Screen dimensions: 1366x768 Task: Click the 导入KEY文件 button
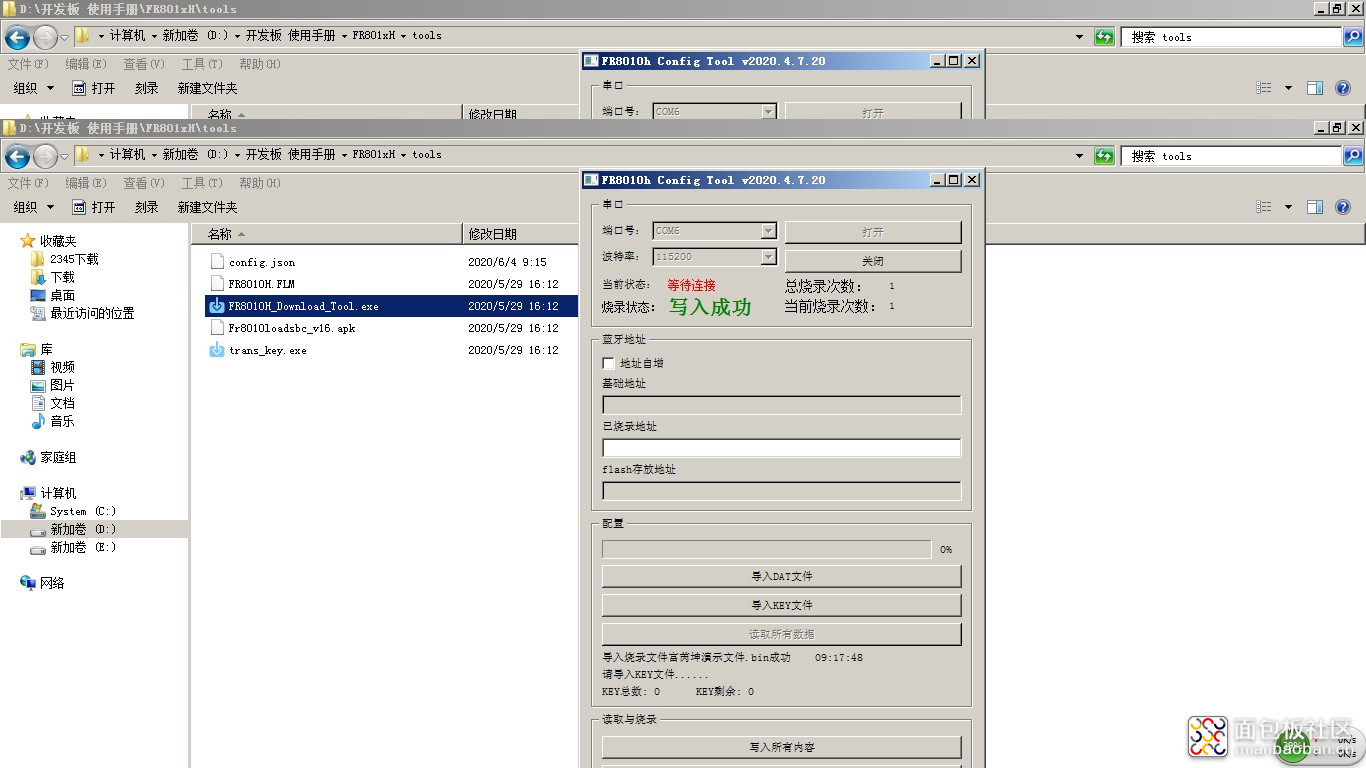pos(781,605)
